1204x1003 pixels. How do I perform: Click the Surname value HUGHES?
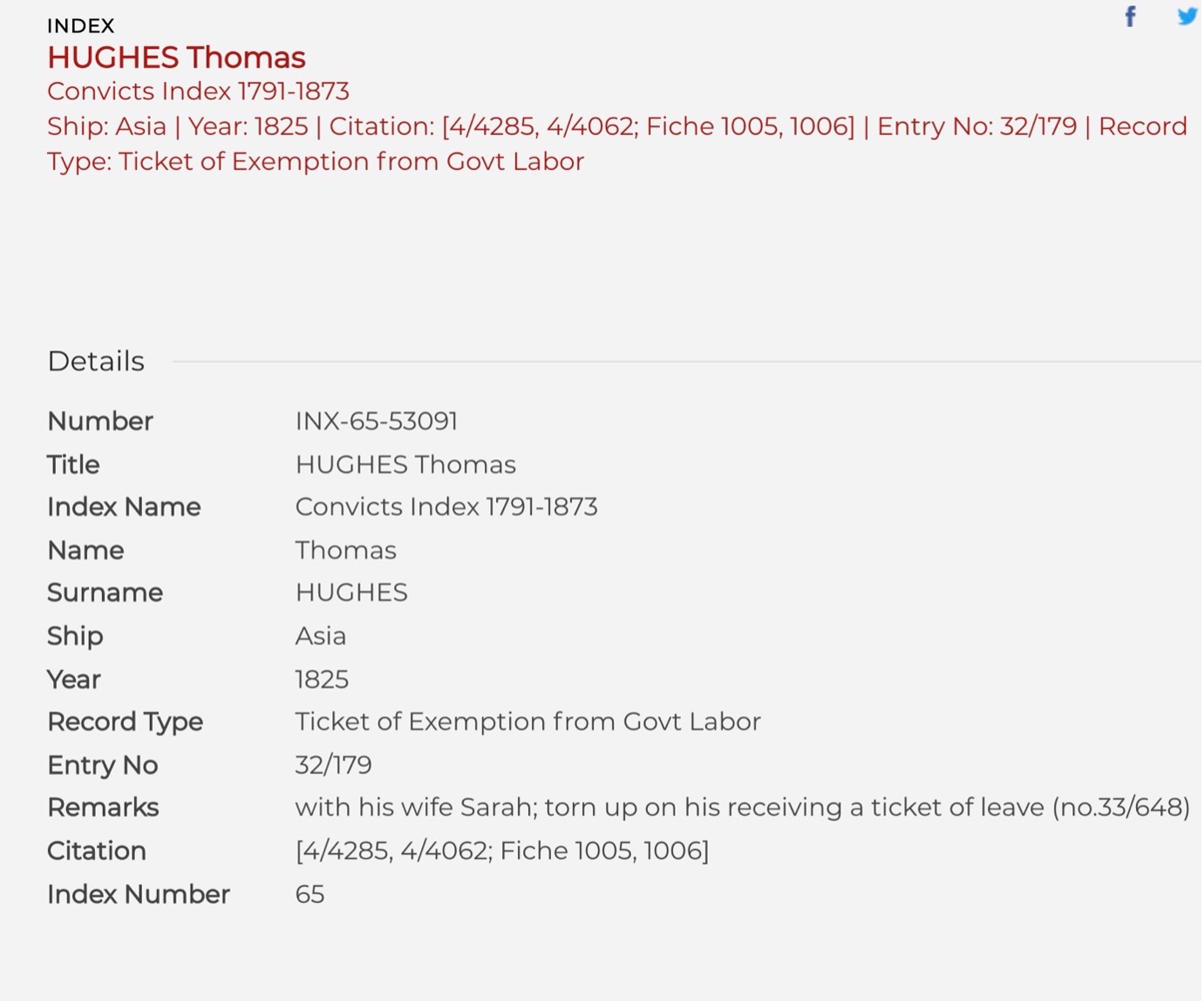click(x=351, y=593)
